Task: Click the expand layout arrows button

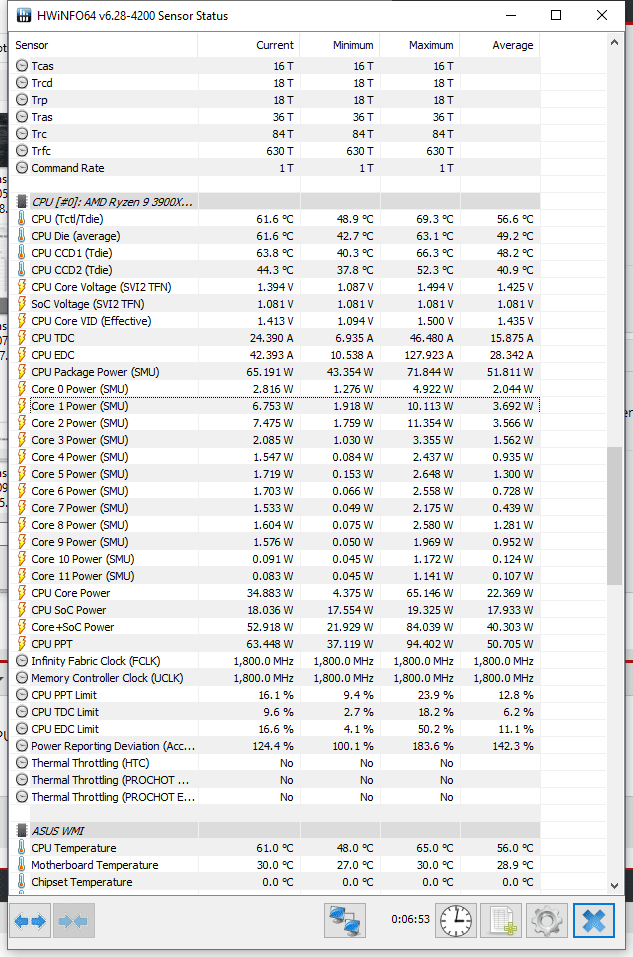Action: 30,920
